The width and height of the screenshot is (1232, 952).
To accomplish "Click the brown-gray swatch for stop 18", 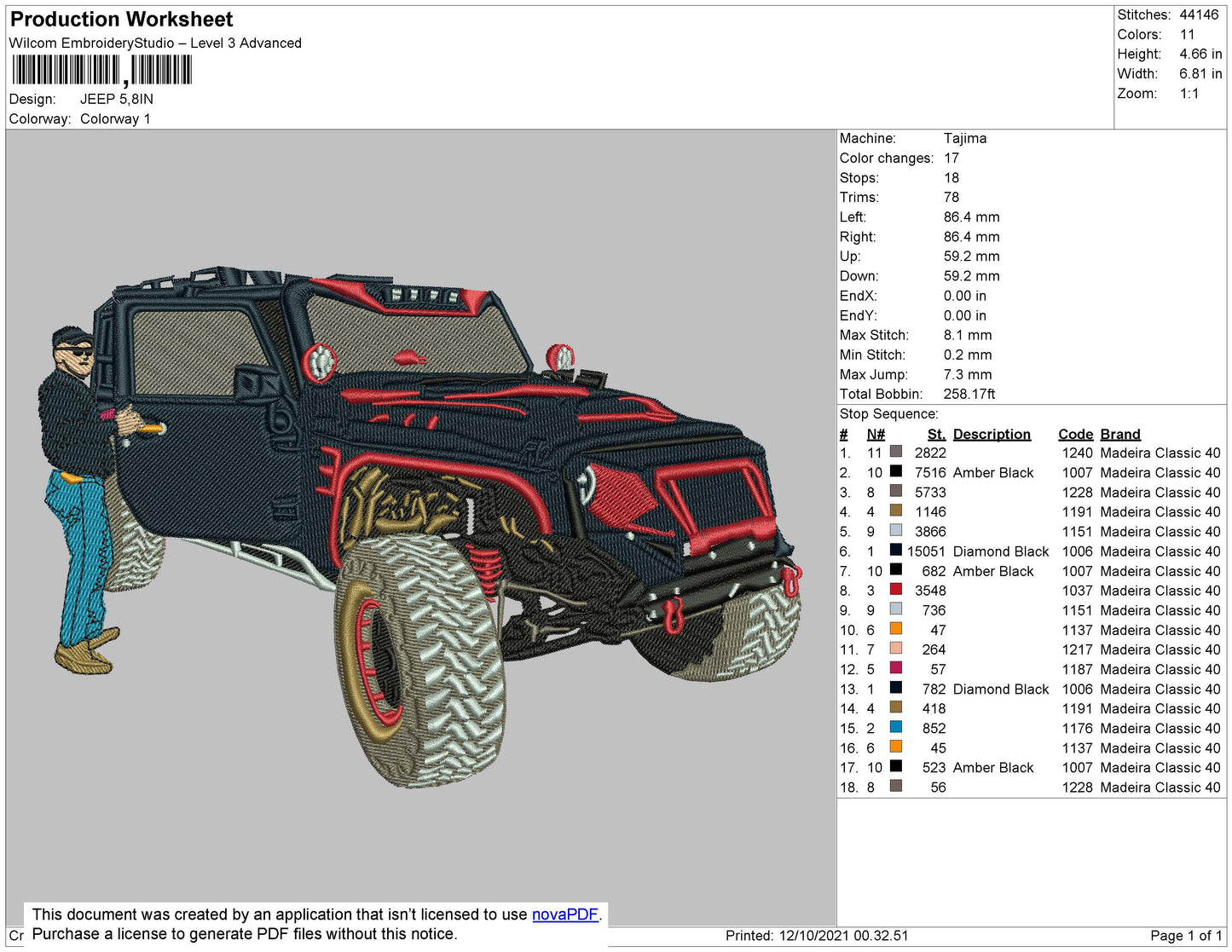I will [x=896, y=786].
